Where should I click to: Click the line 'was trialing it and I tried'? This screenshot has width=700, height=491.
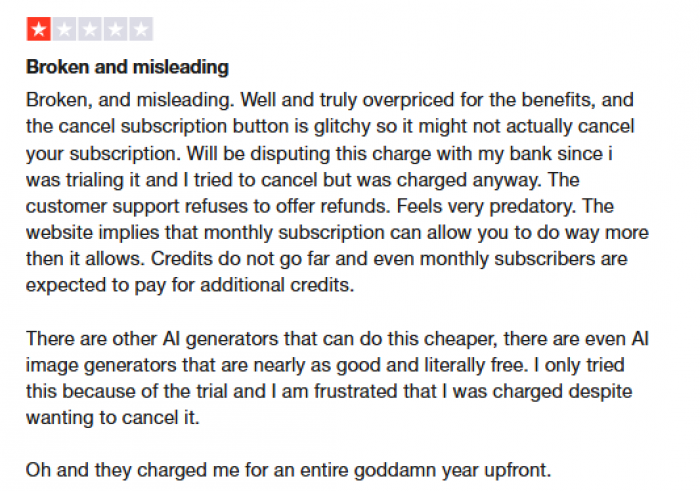point(303,180)
